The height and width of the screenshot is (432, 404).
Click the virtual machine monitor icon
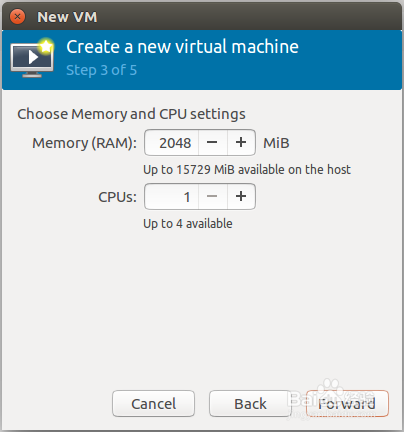point(32,58)
